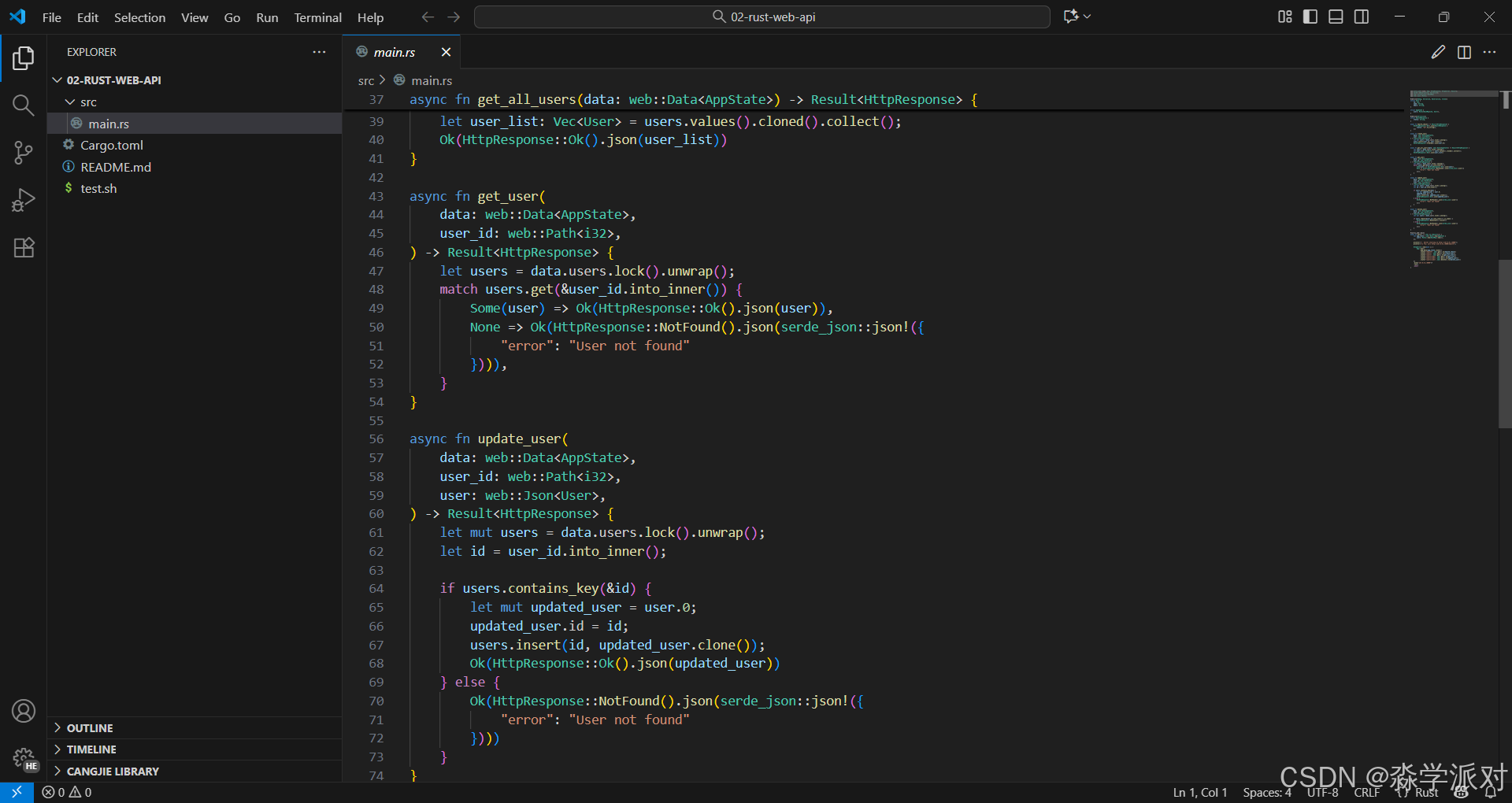Image resolution: width=1512 pixels, height=803 pixels.
Task: Open the Edit menu
Action: (87, 17)
